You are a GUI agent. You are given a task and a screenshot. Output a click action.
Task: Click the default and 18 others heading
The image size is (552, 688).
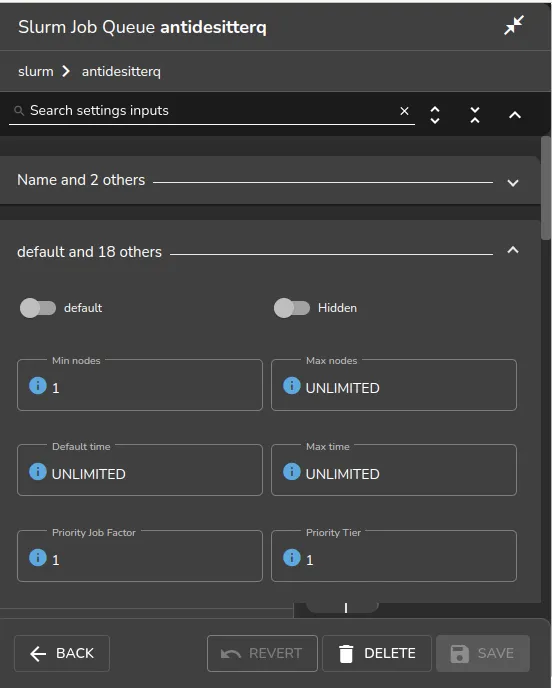(90, 252)
